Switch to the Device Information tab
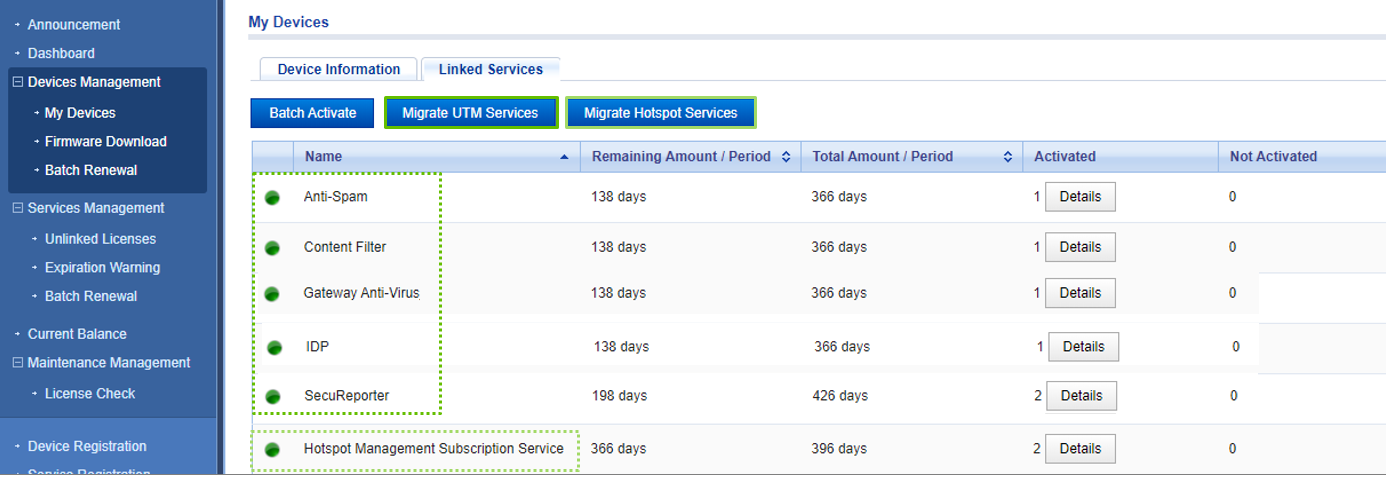 click(x=339, y=69)
